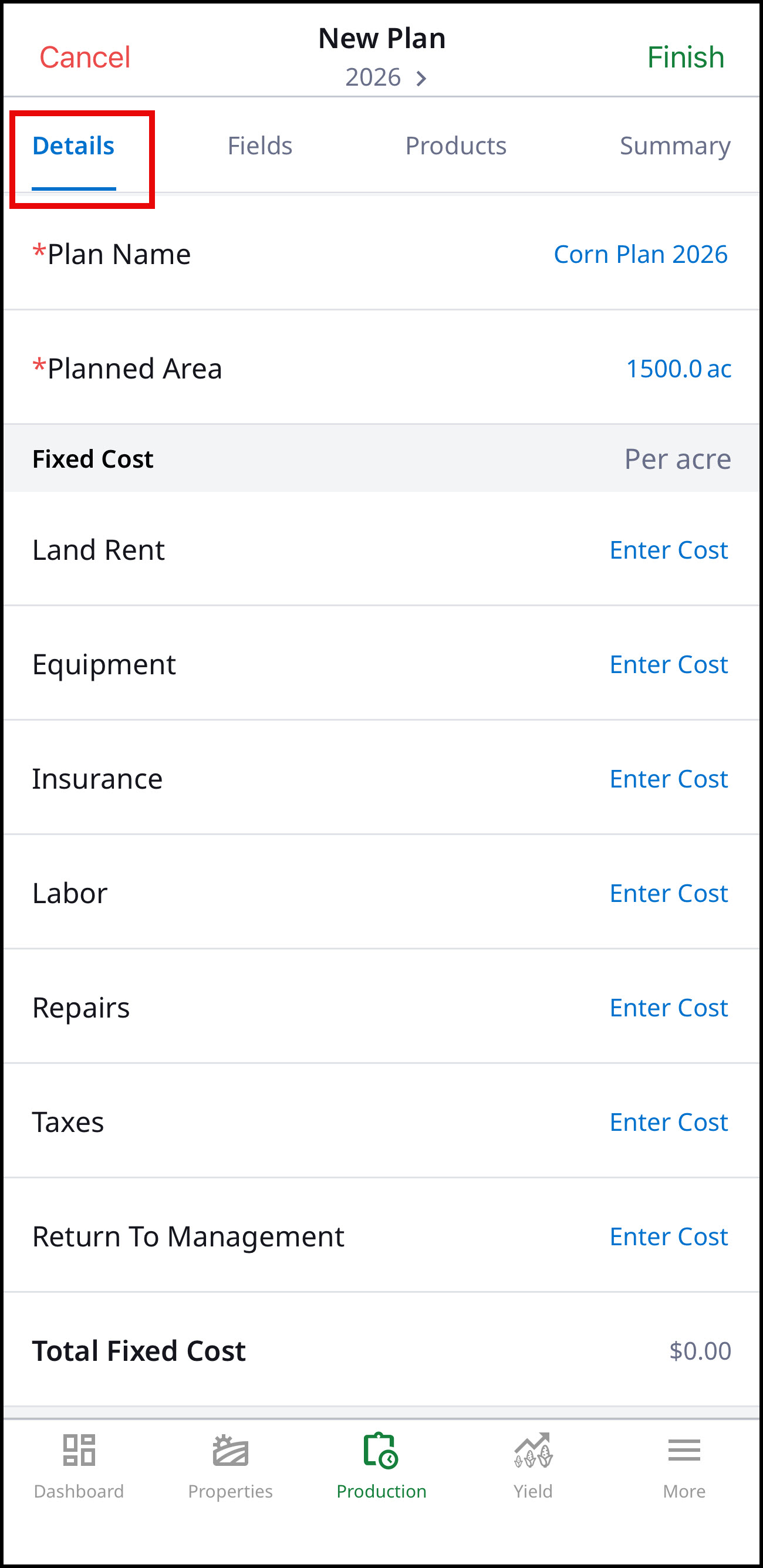The width and height of the screenshot is (763, 1568).
Task: Switch to the Summary tab
Action: (676, 146)
